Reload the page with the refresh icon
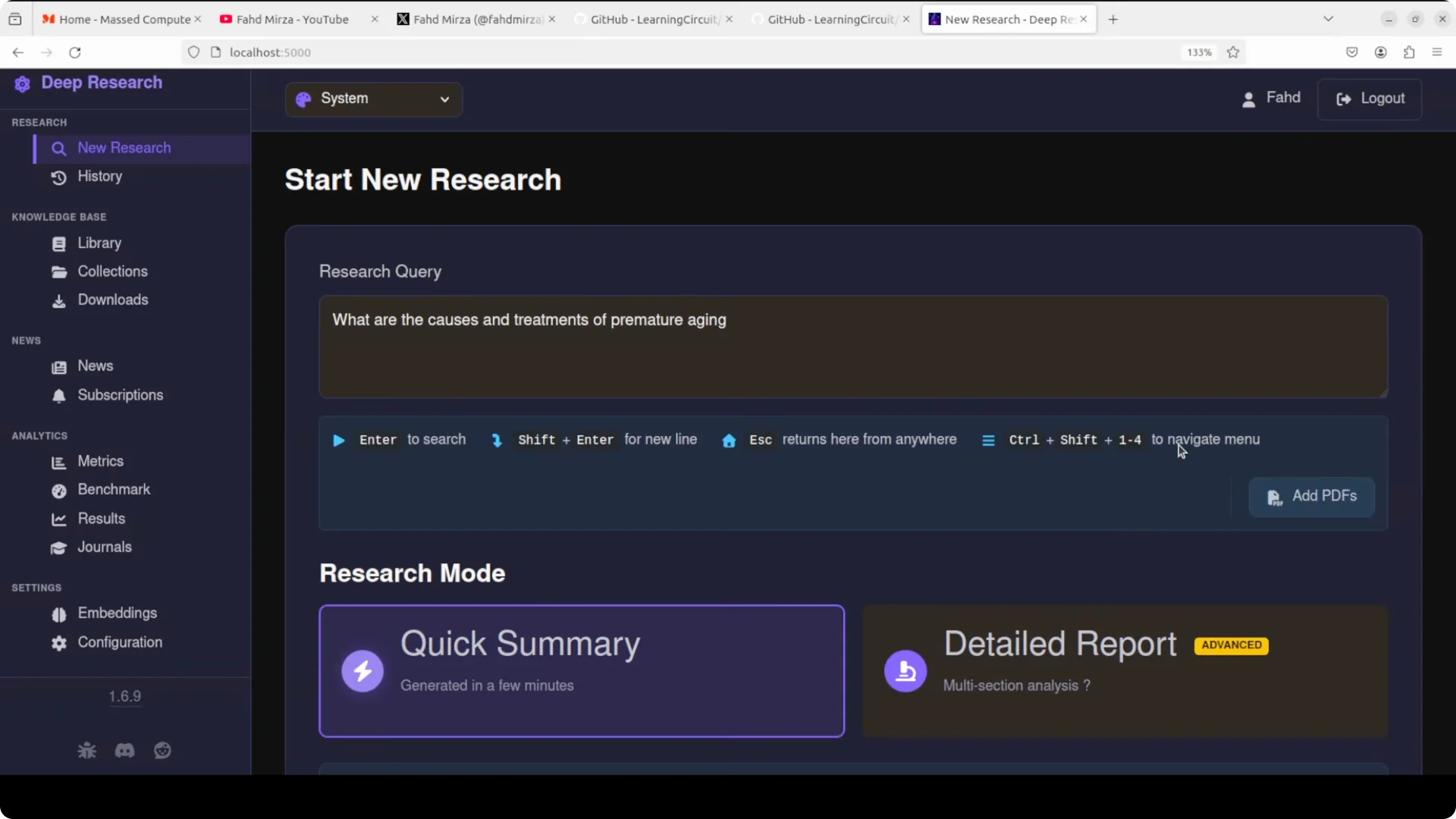The width and height of the screenshot is (1456, 819). tap(75, 52)
